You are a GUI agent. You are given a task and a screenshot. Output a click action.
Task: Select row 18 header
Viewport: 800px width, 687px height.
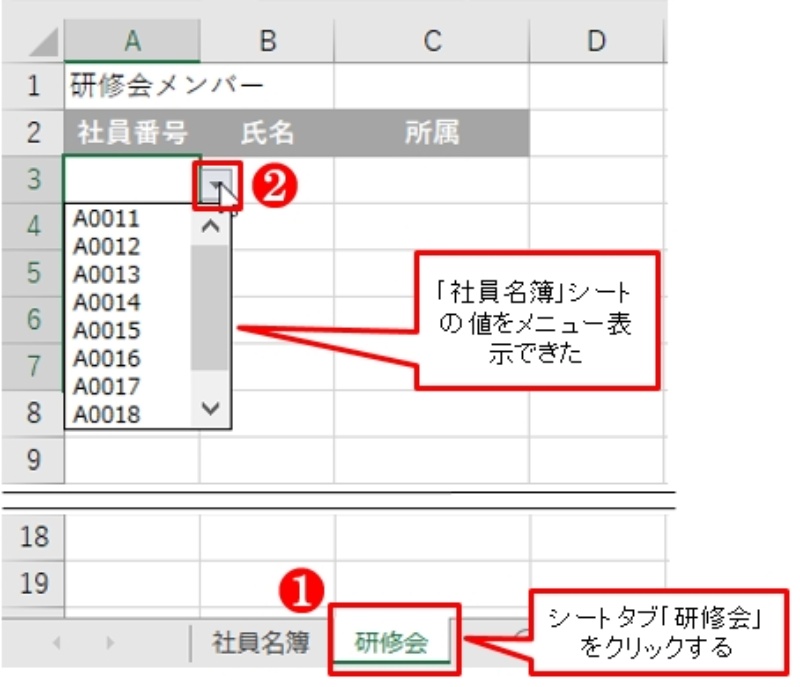click(34, 537)
